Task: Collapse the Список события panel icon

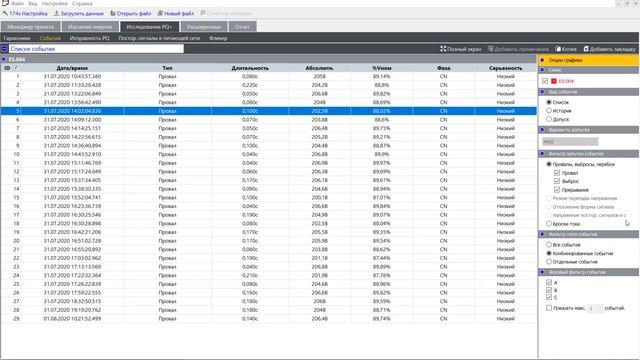Action: click(x=4, y=49)
